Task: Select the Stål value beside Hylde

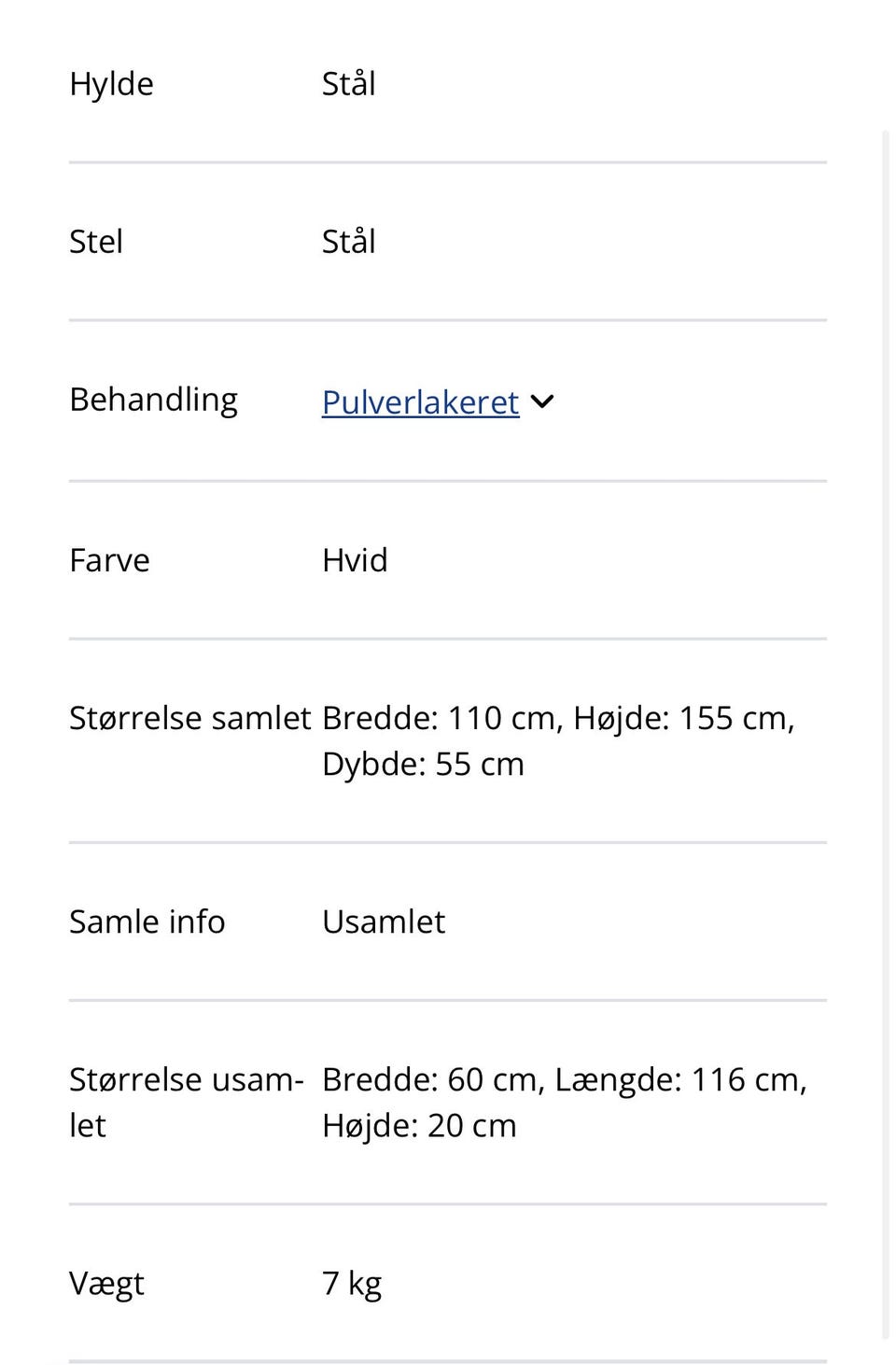Action: [348, 83]
